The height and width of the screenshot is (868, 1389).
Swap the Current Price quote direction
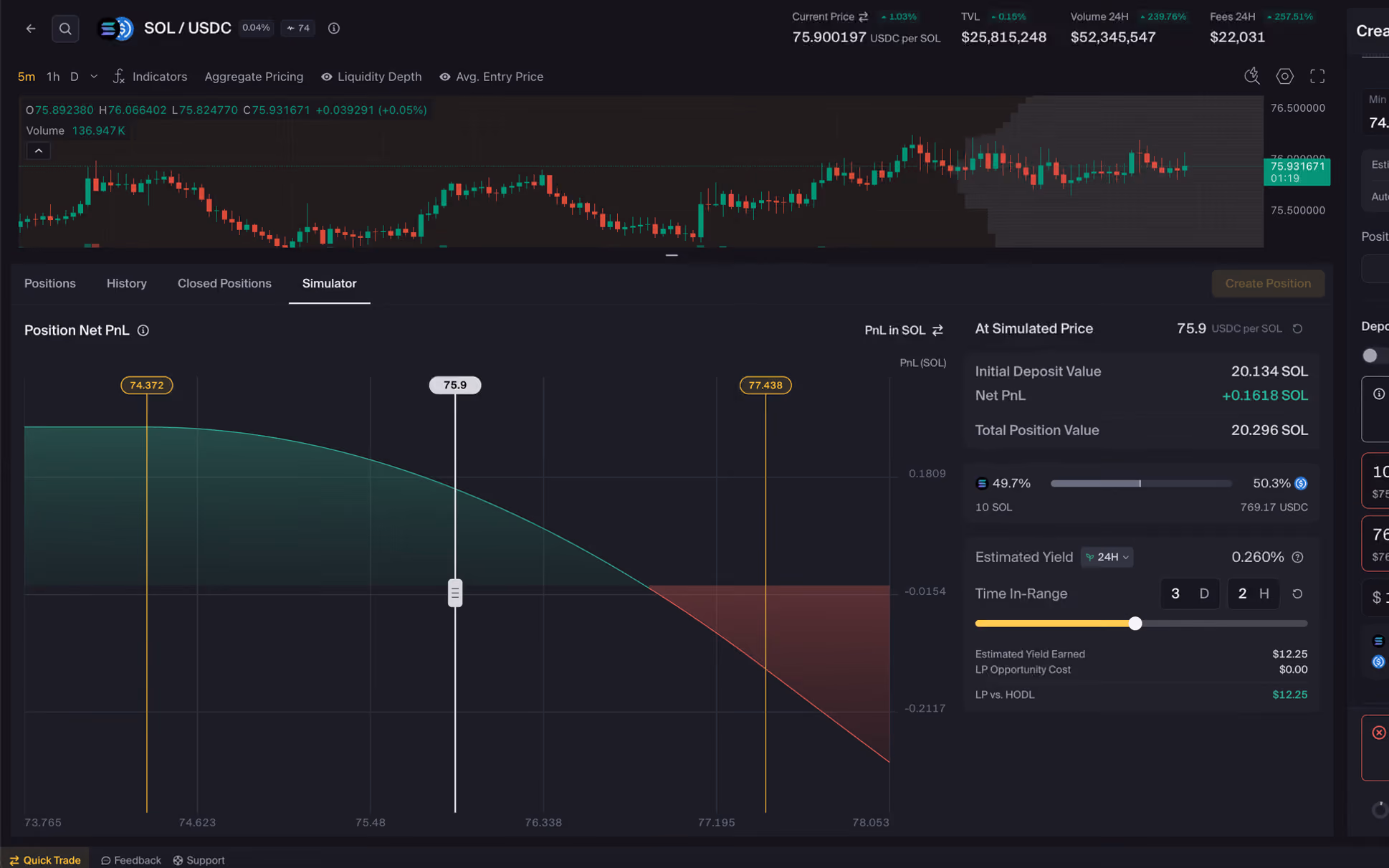point(863,16)
